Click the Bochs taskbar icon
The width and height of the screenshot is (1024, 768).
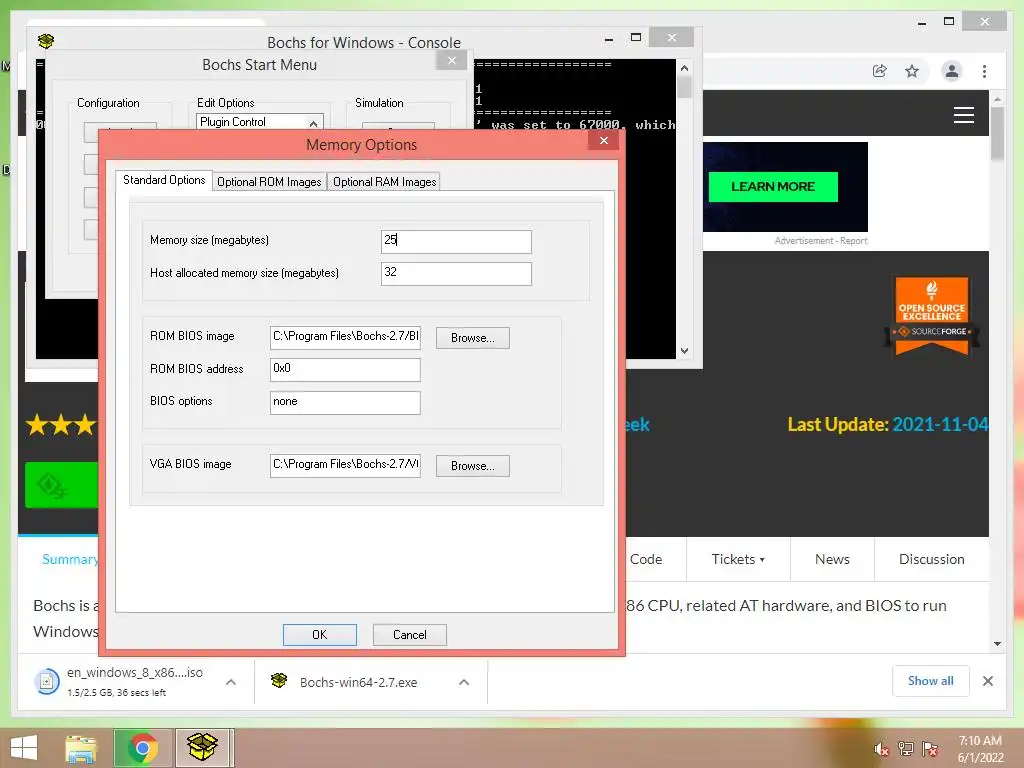[202, 748]
